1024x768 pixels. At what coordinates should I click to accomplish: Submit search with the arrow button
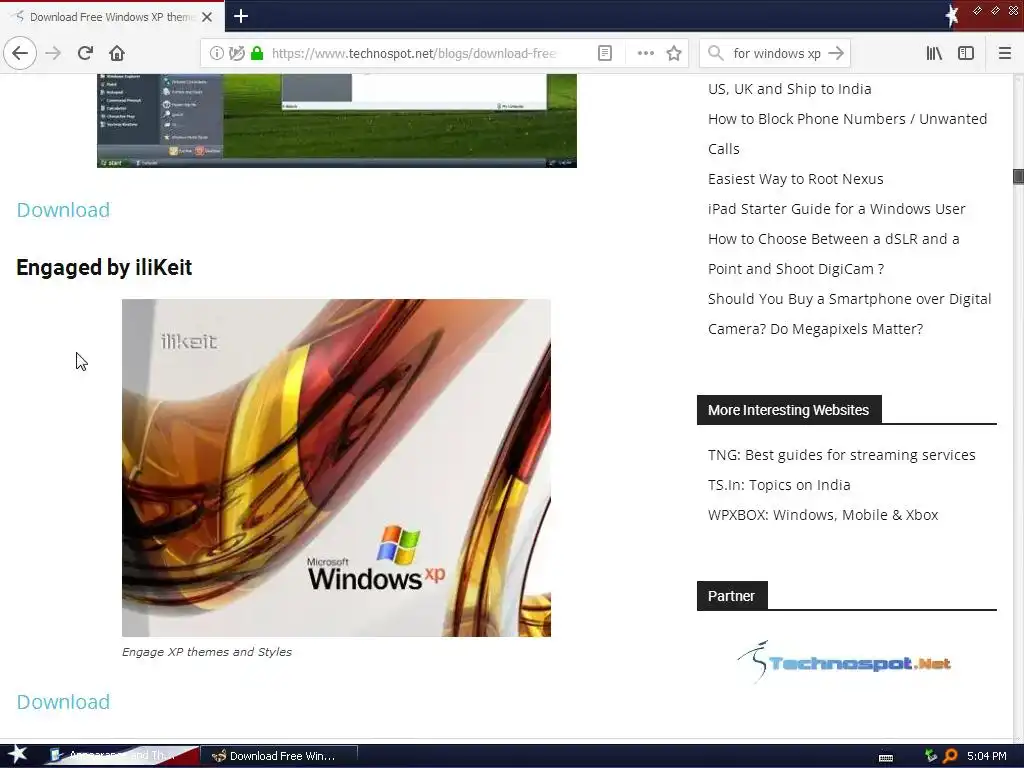(836, 54)
